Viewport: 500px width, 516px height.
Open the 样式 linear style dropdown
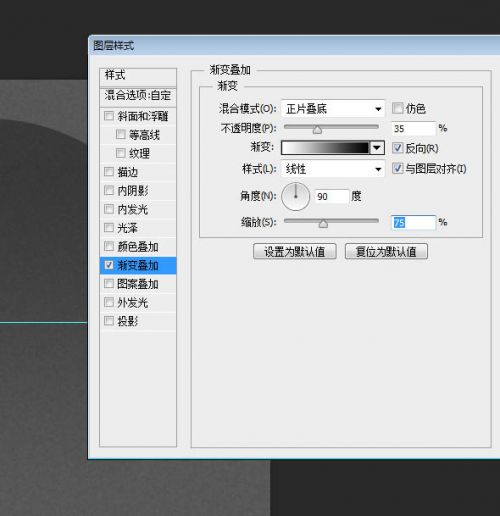coord(333,169)
